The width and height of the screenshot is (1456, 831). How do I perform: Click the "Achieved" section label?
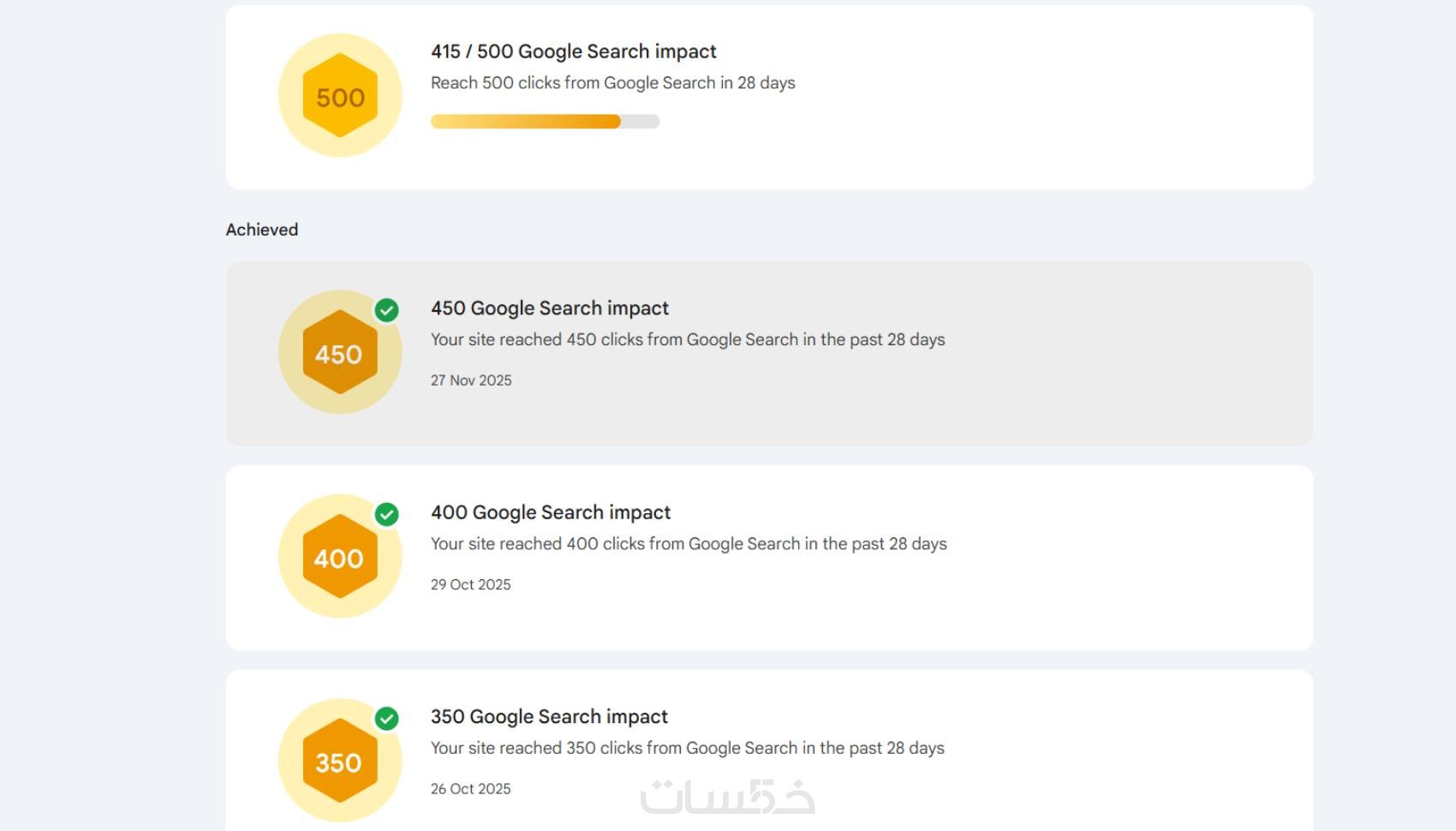tap(262, 230)
